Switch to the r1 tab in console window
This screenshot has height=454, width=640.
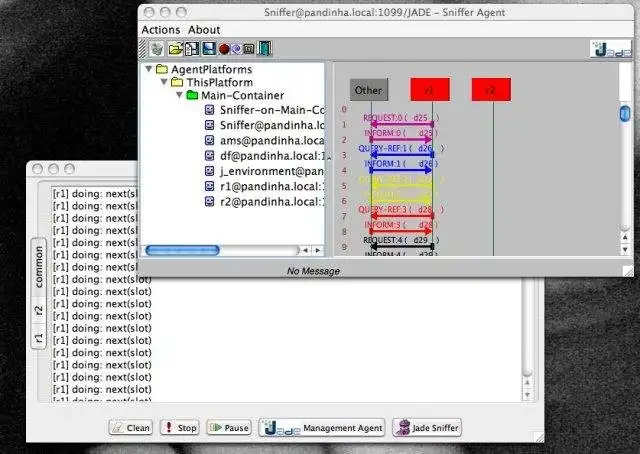[x=39, y=338]
